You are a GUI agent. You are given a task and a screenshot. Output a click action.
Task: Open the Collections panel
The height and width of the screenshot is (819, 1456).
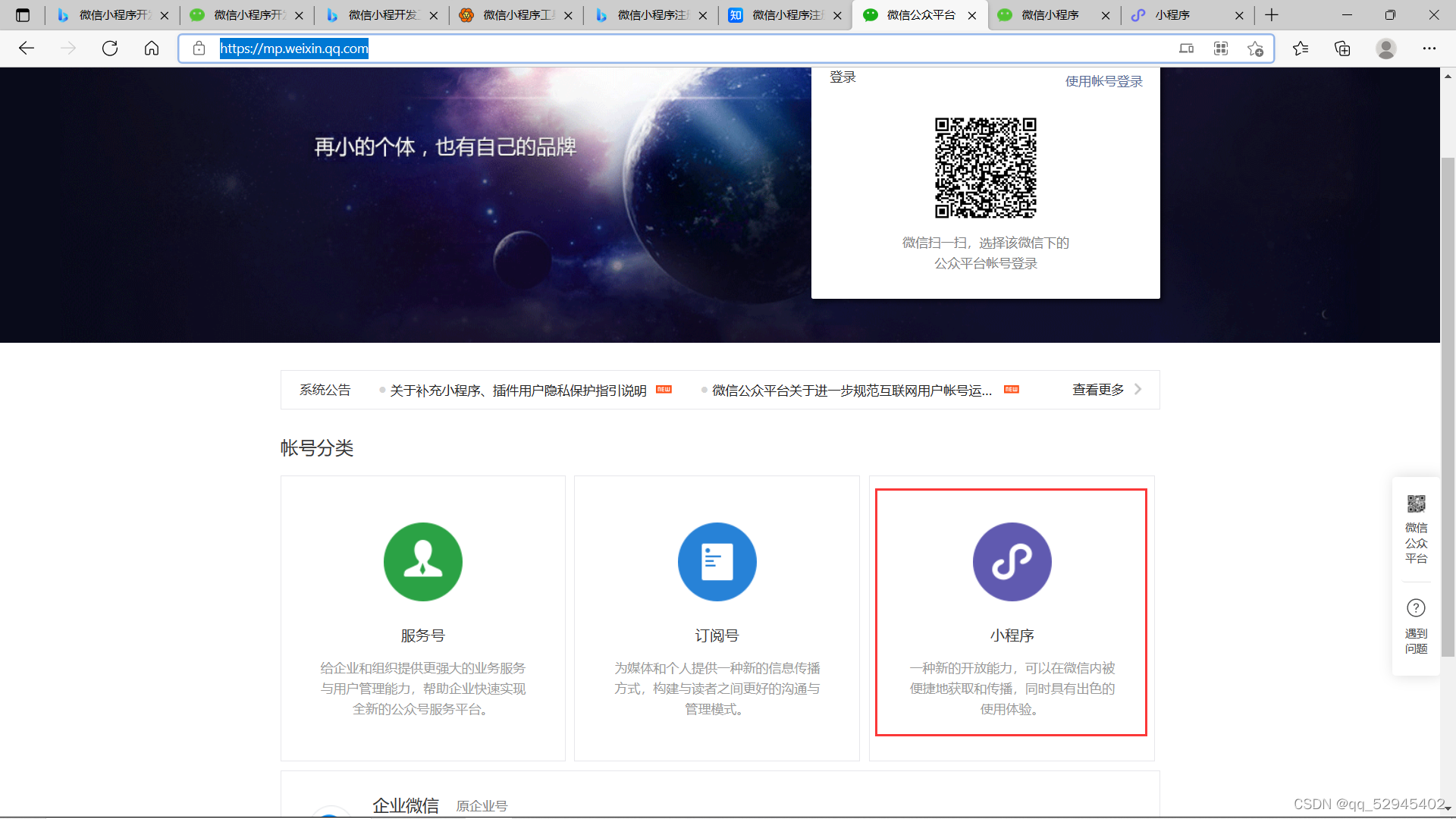(x=1342, y=49)
